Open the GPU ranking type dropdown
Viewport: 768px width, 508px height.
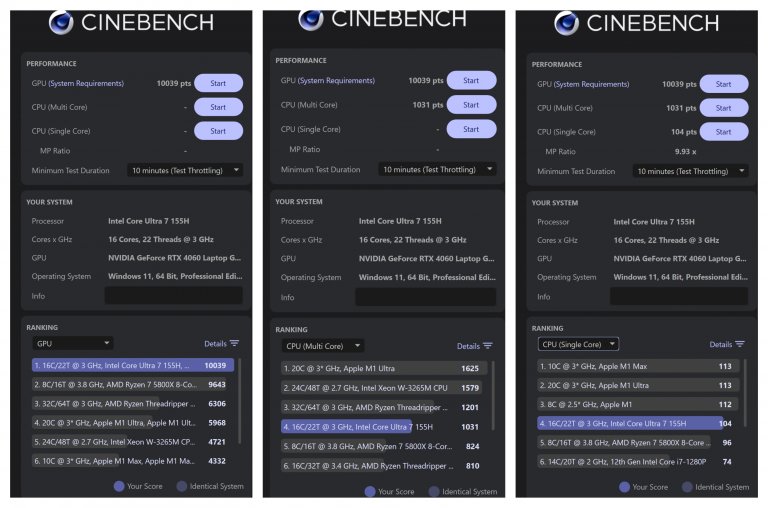[72, 343]
